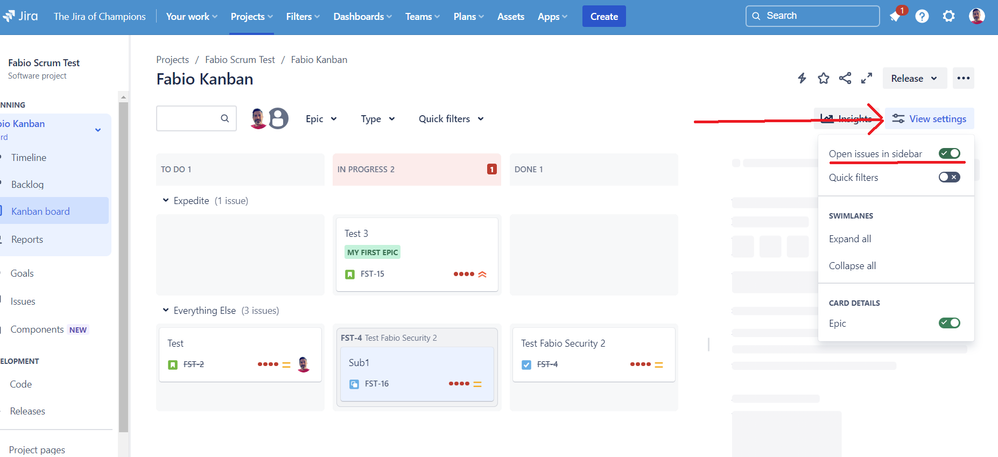Toggle Epic card details switch
The width and height of the screenshot is (998, 457).
949,323
